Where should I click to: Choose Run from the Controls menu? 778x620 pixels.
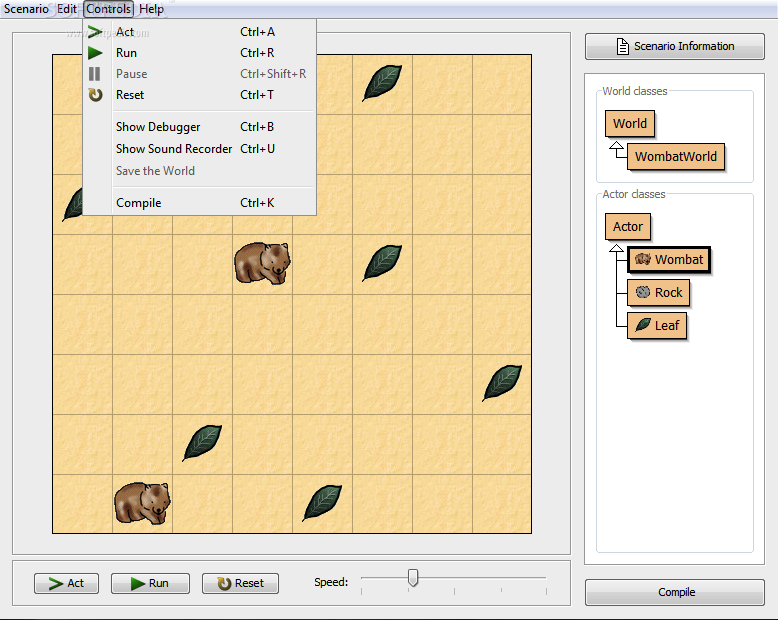click(126, 53)
